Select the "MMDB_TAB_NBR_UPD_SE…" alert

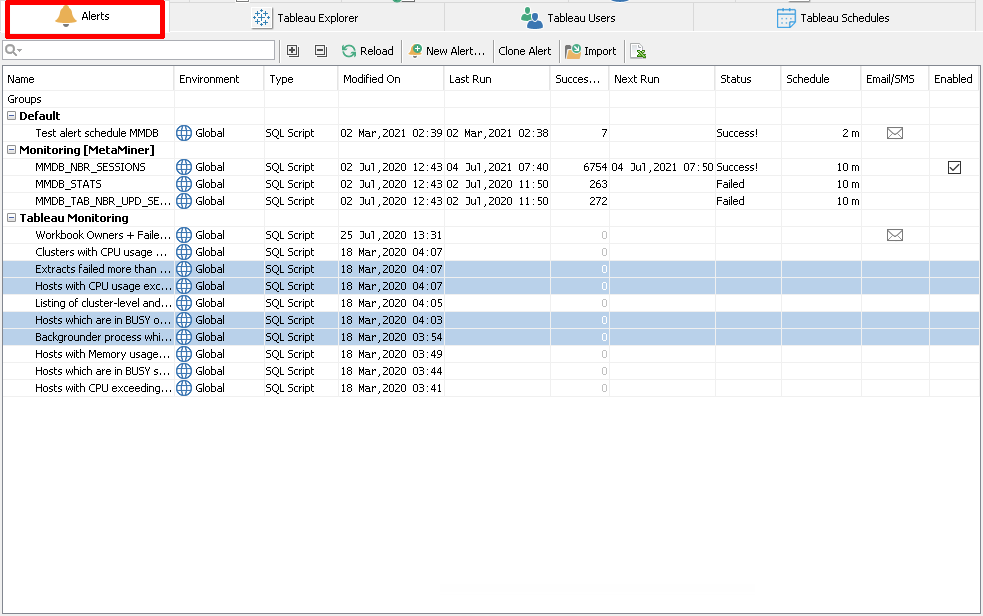pyautogui.click(x=103, y=201)
